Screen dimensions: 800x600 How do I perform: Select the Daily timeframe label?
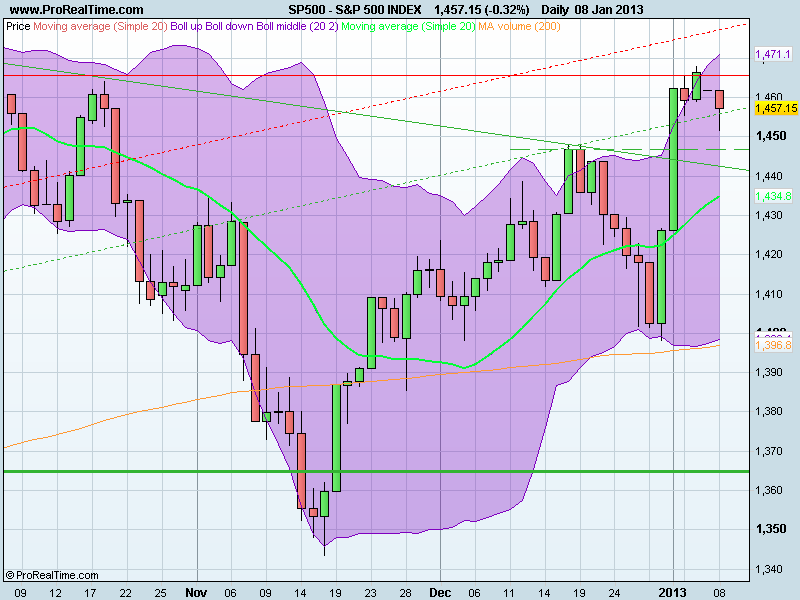pos(556,9)
